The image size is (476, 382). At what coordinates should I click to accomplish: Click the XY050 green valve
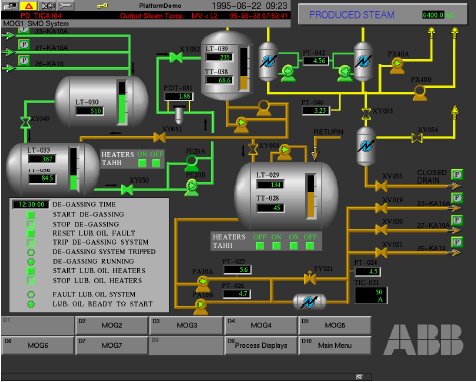(x=127, y=190)
